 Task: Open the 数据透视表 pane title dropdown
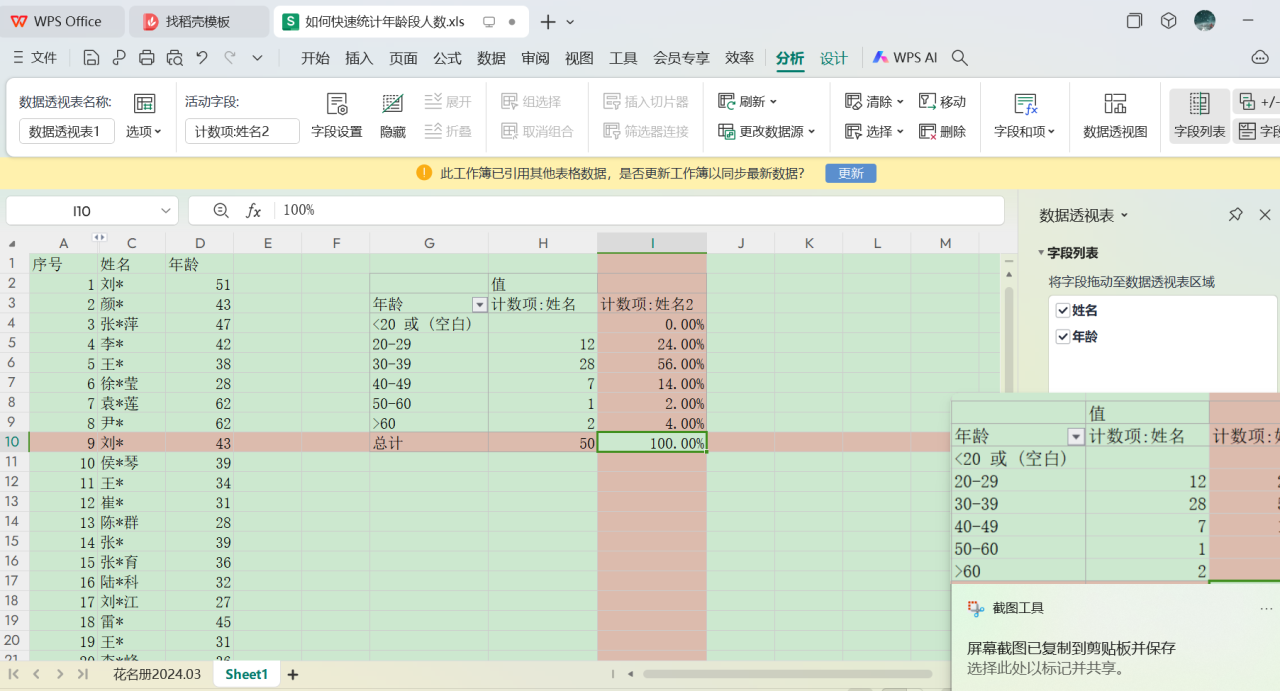(x=1124, y=215)
